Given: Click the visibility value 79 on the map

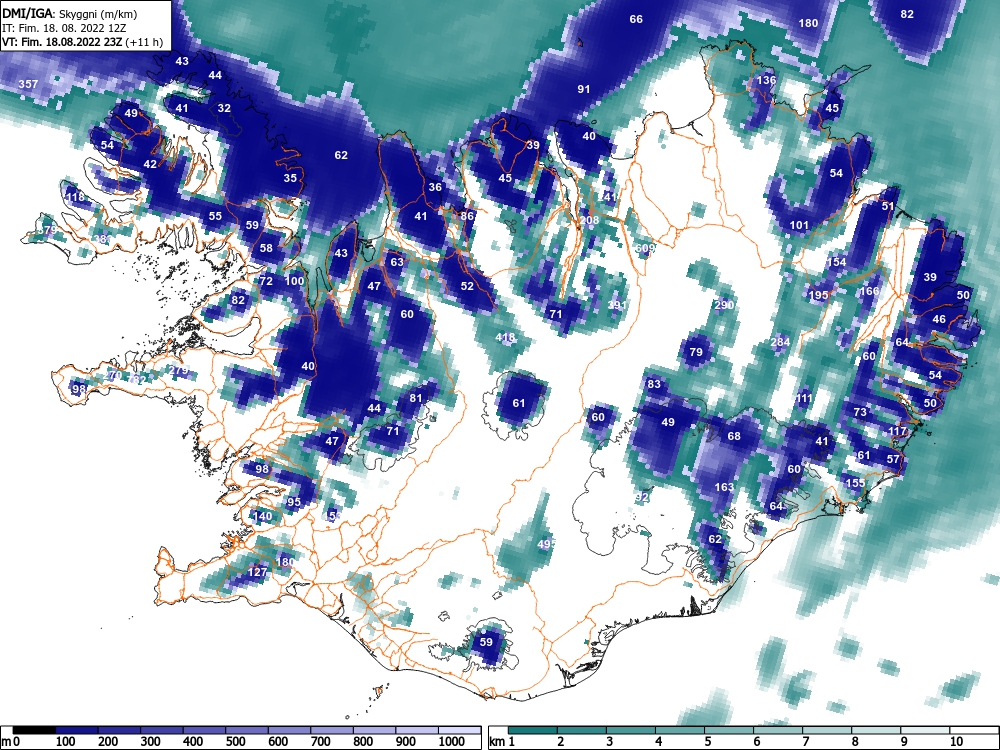Looking at the screenshot, I should click(696, 352).
